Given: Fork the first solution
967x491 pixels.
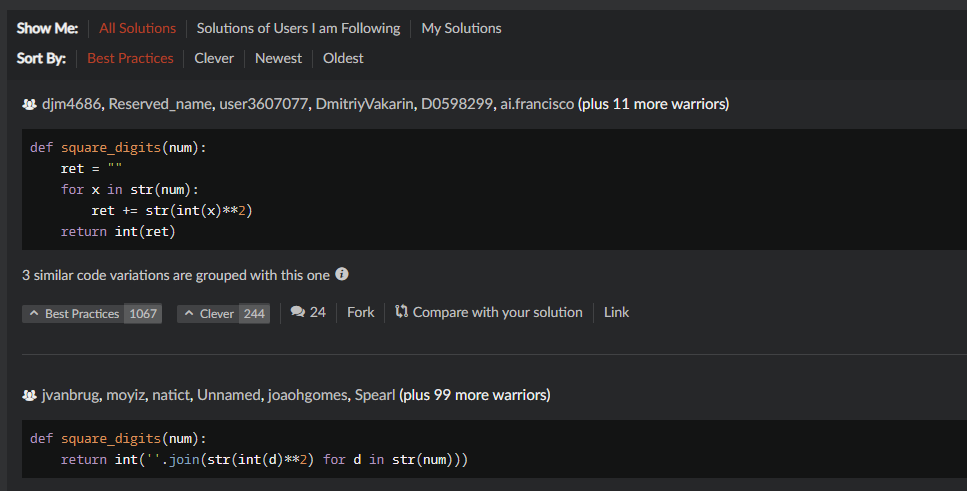Looking at the screenshot, I should click(x=360, y=312).
